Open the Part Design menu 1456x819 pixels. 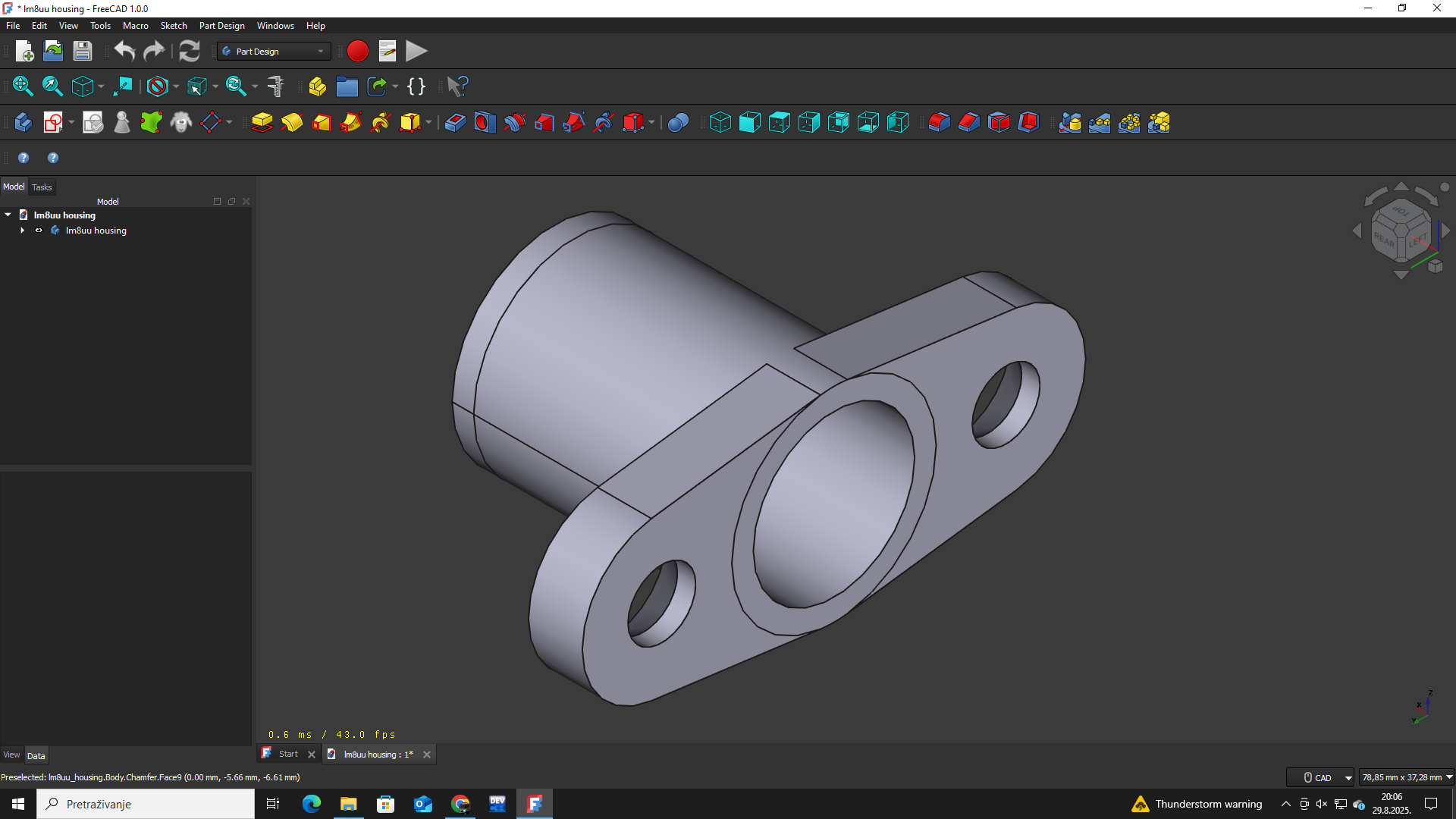click(x=221, y=26)
